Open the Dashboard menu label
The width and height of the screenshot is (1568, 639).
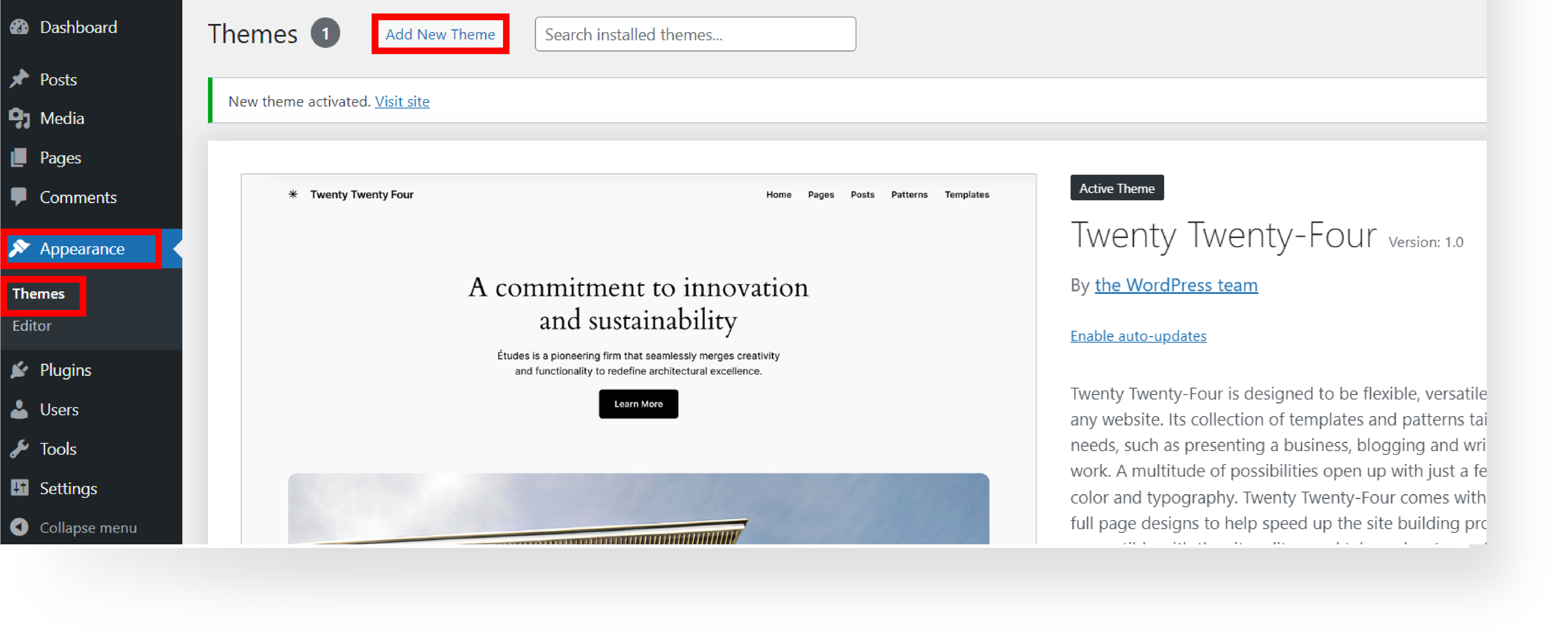(x=79, y=27)
